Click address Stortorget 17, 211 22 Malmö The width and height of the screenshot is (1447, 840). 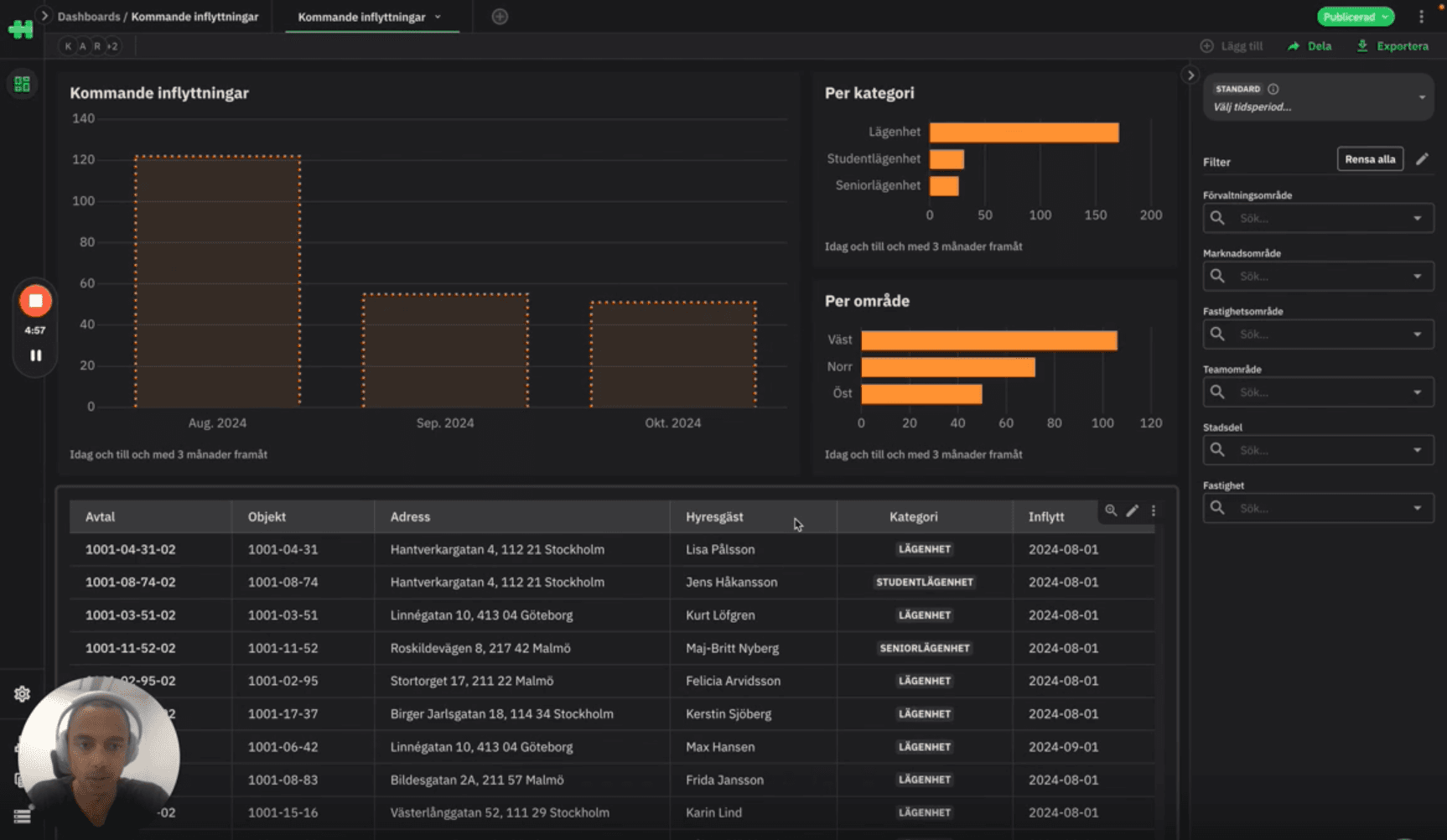point(471,681)
